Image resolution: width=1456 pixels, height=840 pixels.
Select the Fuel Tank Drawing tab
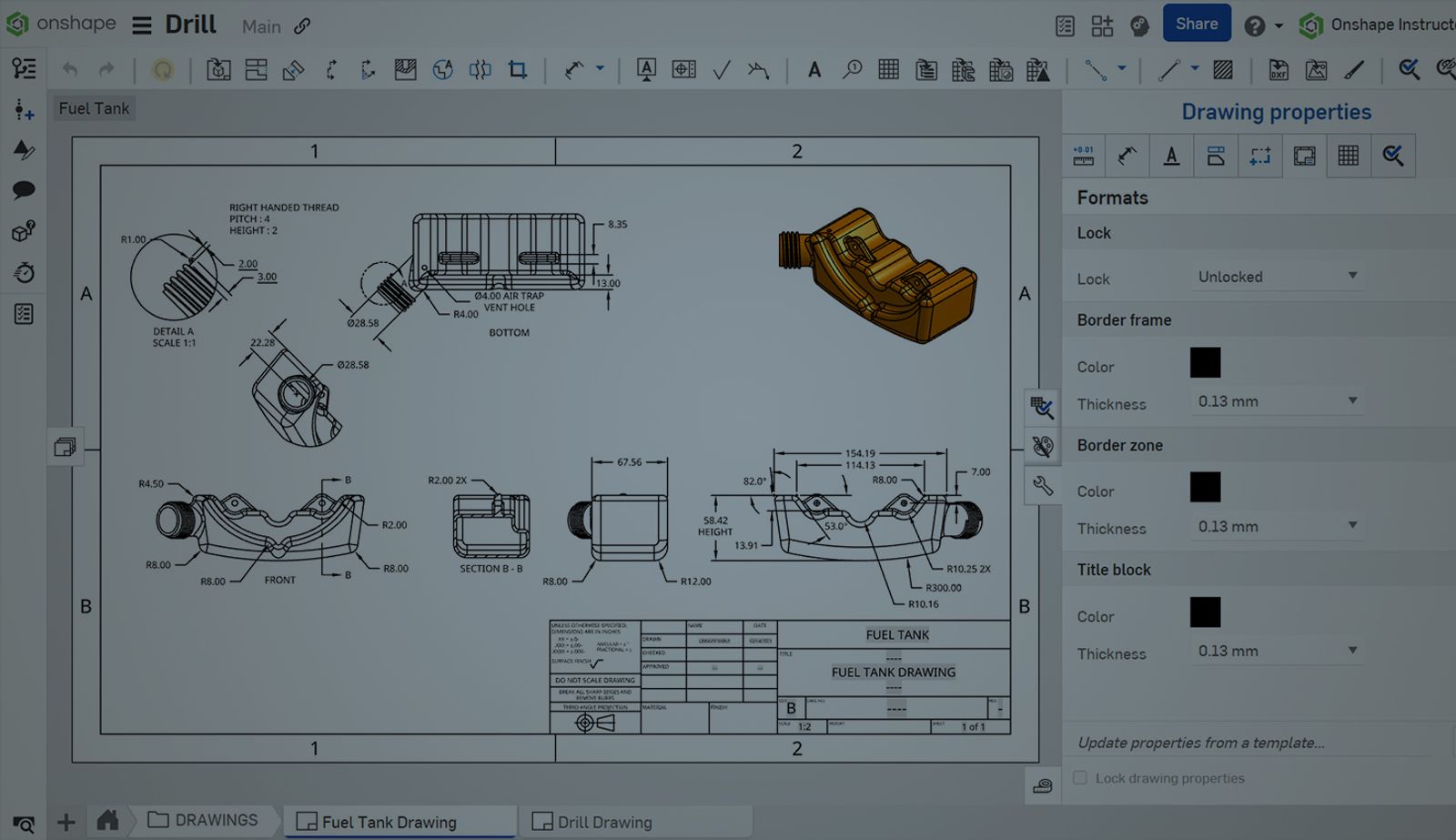coord(389,822)
